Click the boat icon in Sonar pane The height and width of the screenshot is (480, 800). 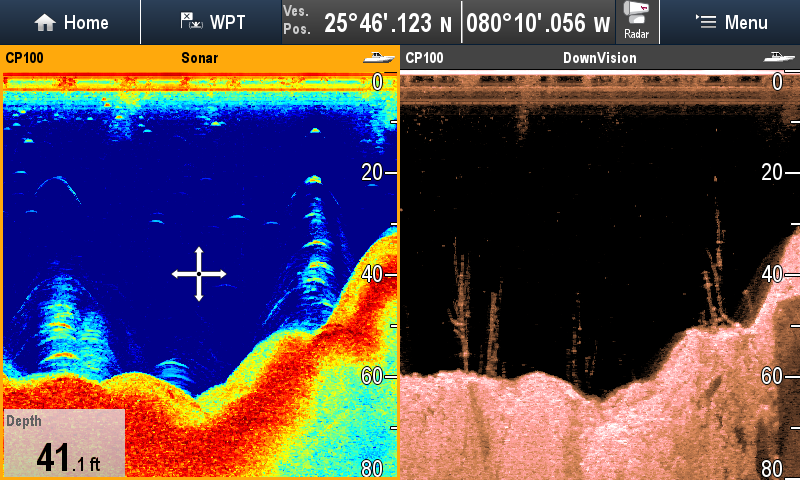(379, 58)
